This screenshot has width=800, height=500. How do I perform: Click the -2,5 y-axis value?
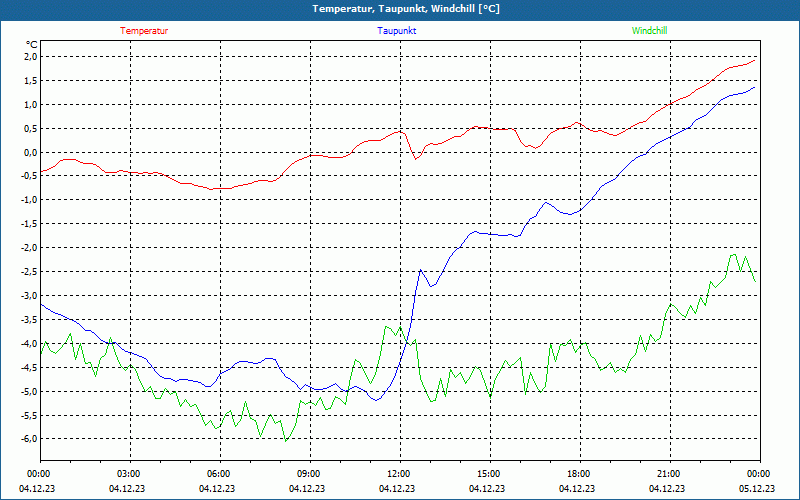pos(30,271)
